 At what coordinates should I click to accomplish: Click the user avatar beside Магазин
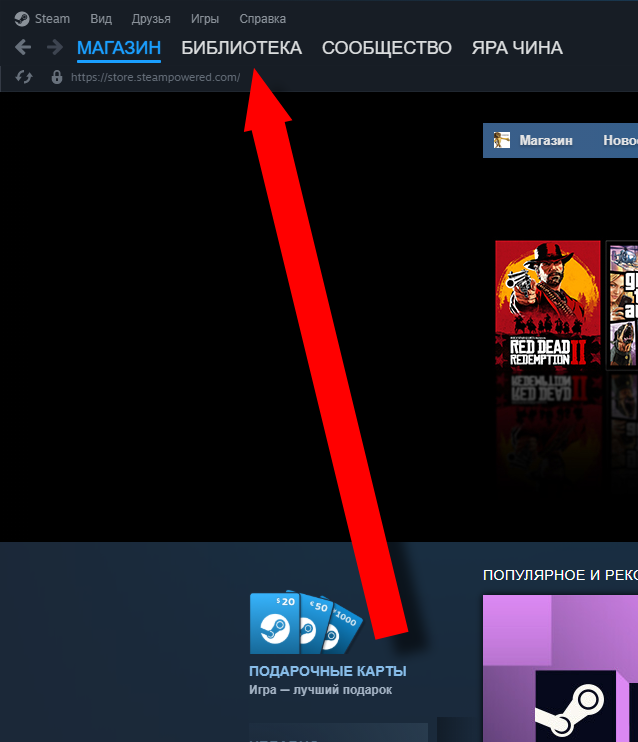point(502,141)
